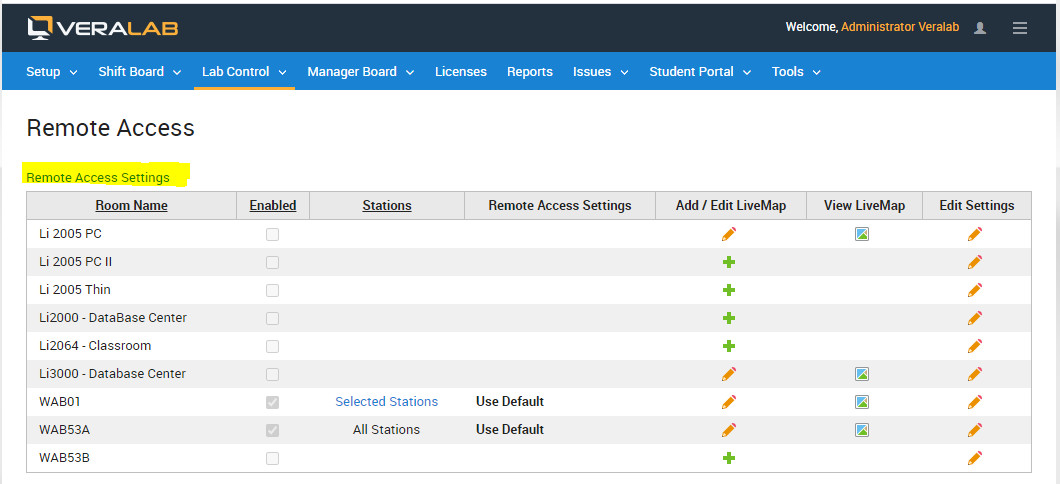The height and width of the screenshot is (484, 1060).
Task: Open the Licenses page
Action: (460, 72)
